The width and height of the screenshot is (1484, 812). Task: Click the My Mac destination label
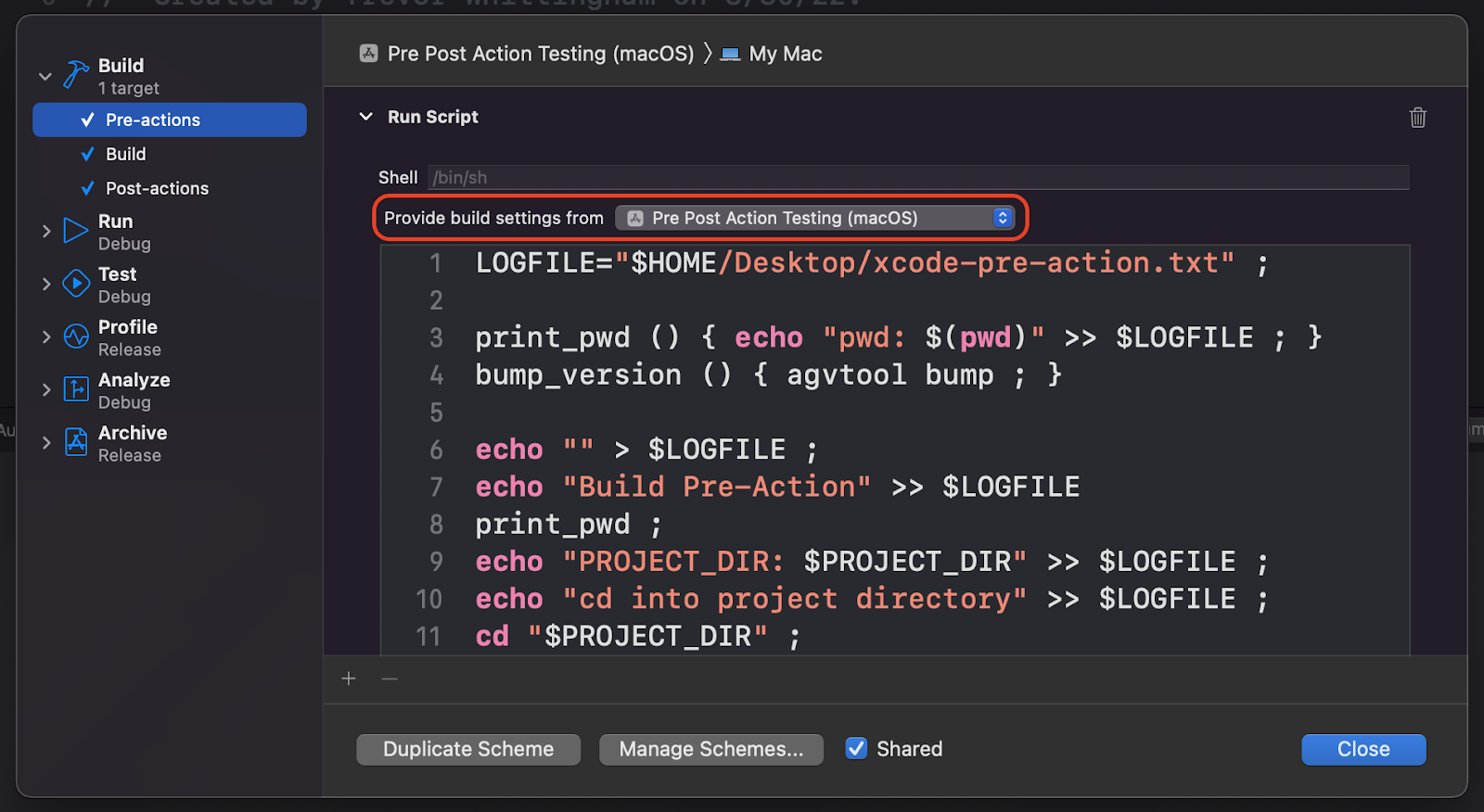[786, 54]
